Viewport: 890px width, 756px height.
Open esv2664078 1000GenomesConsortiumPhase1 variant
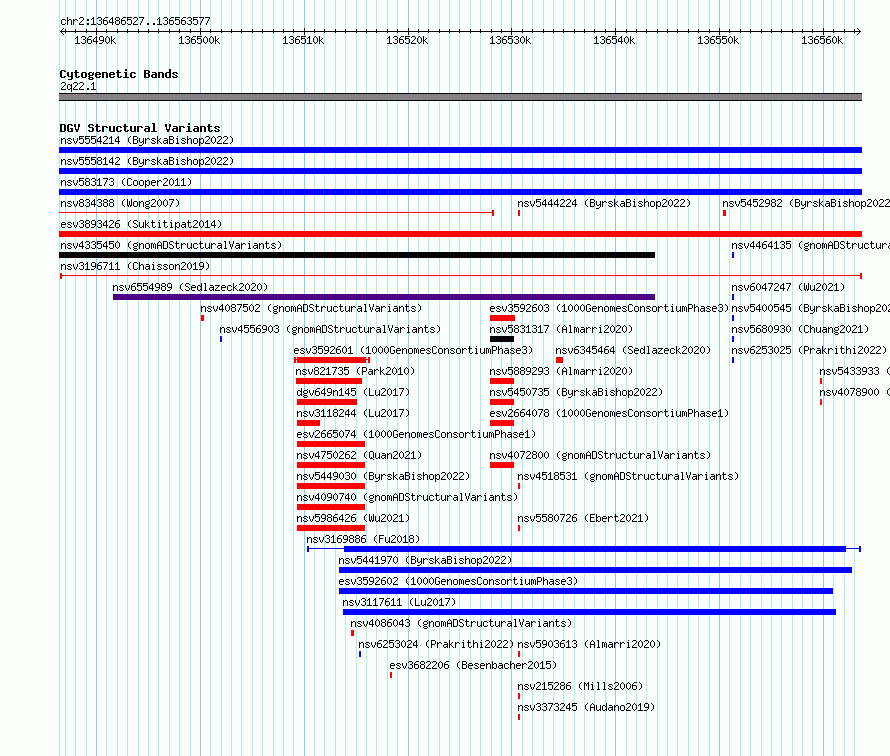(x=609, y=413)
